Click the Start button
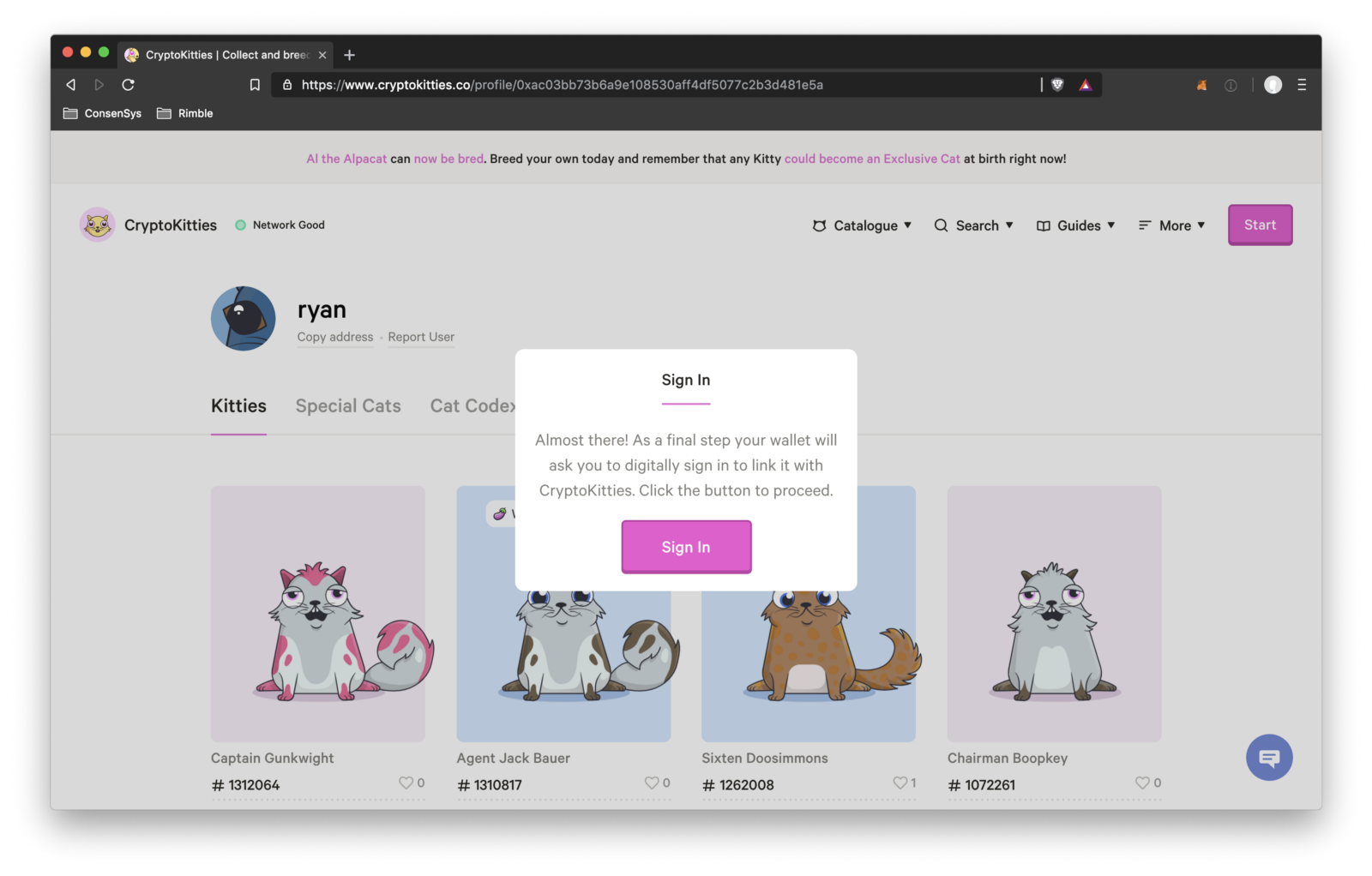 click(1260, 225)
